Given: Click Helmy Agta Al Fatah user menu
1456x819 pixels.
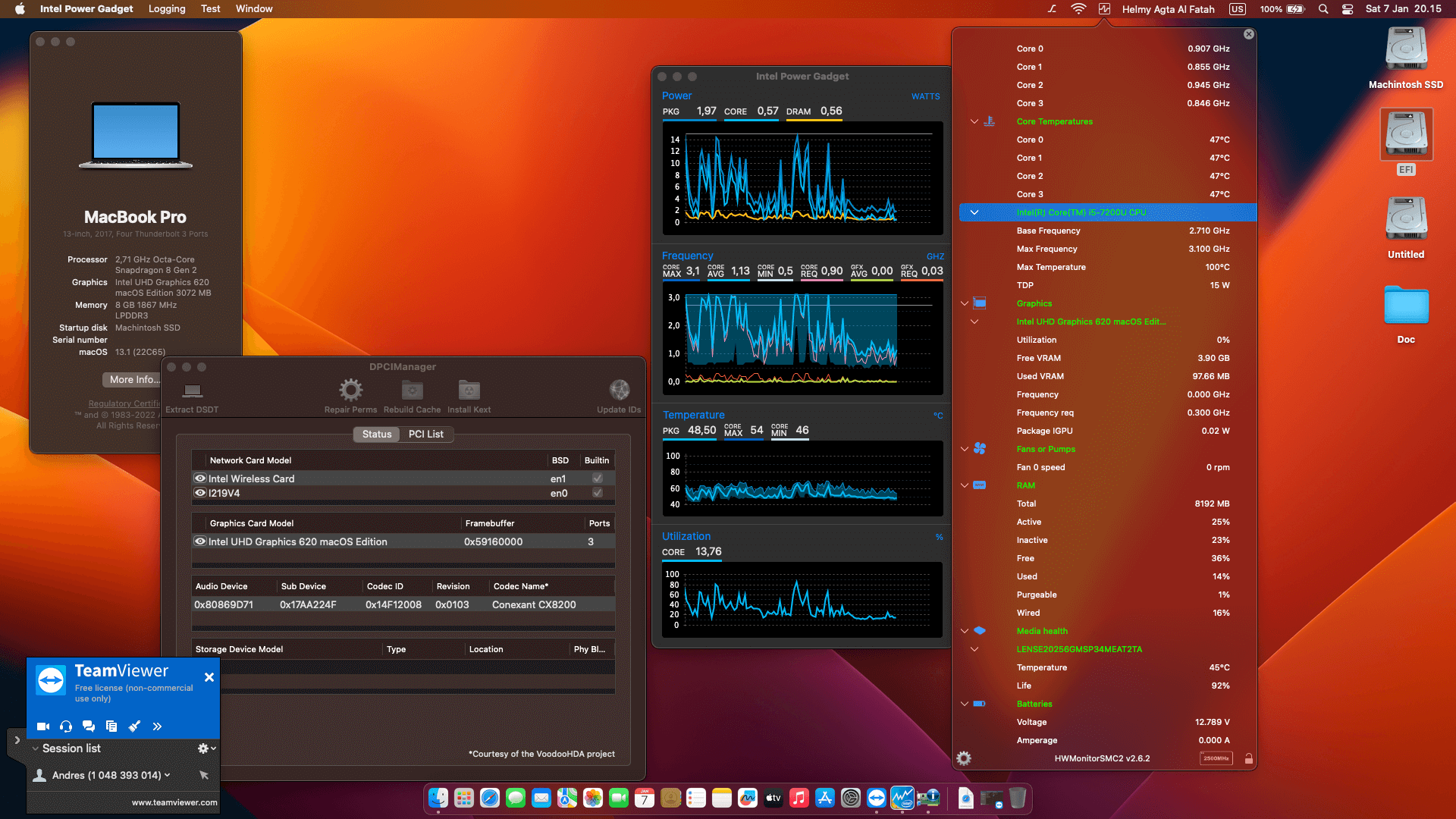Looking at the screenshot, I should pyautogui.click(x=1169, y=9).
